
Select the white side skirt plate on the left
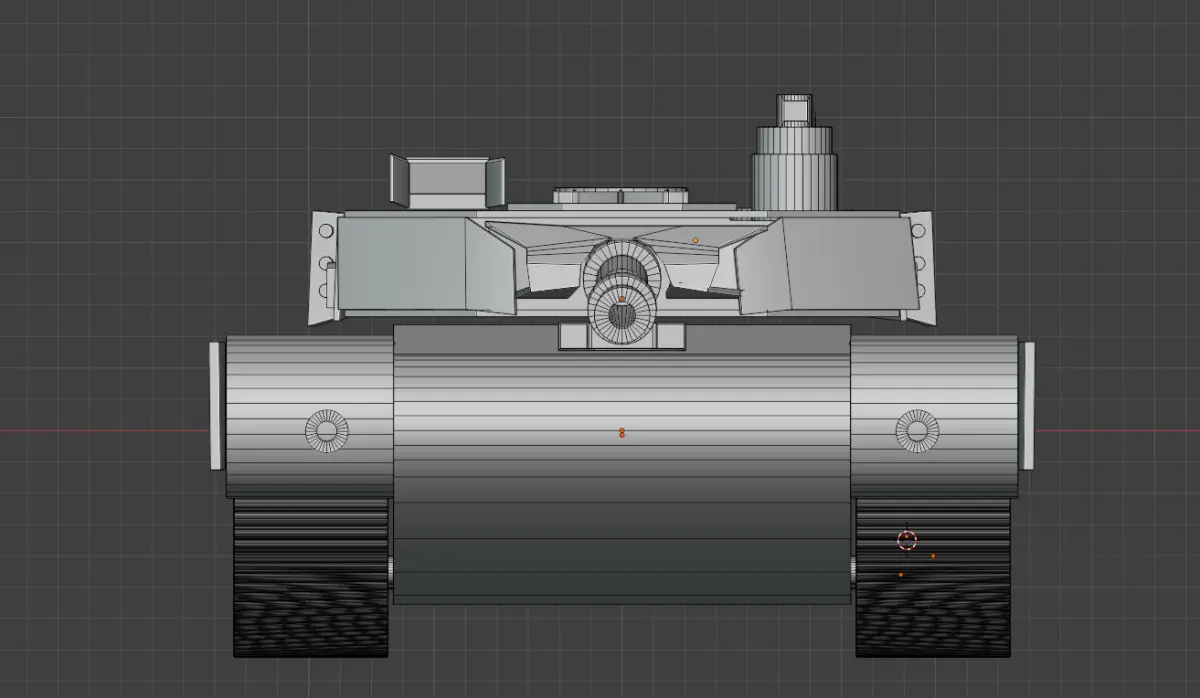(x=214, y=405)
